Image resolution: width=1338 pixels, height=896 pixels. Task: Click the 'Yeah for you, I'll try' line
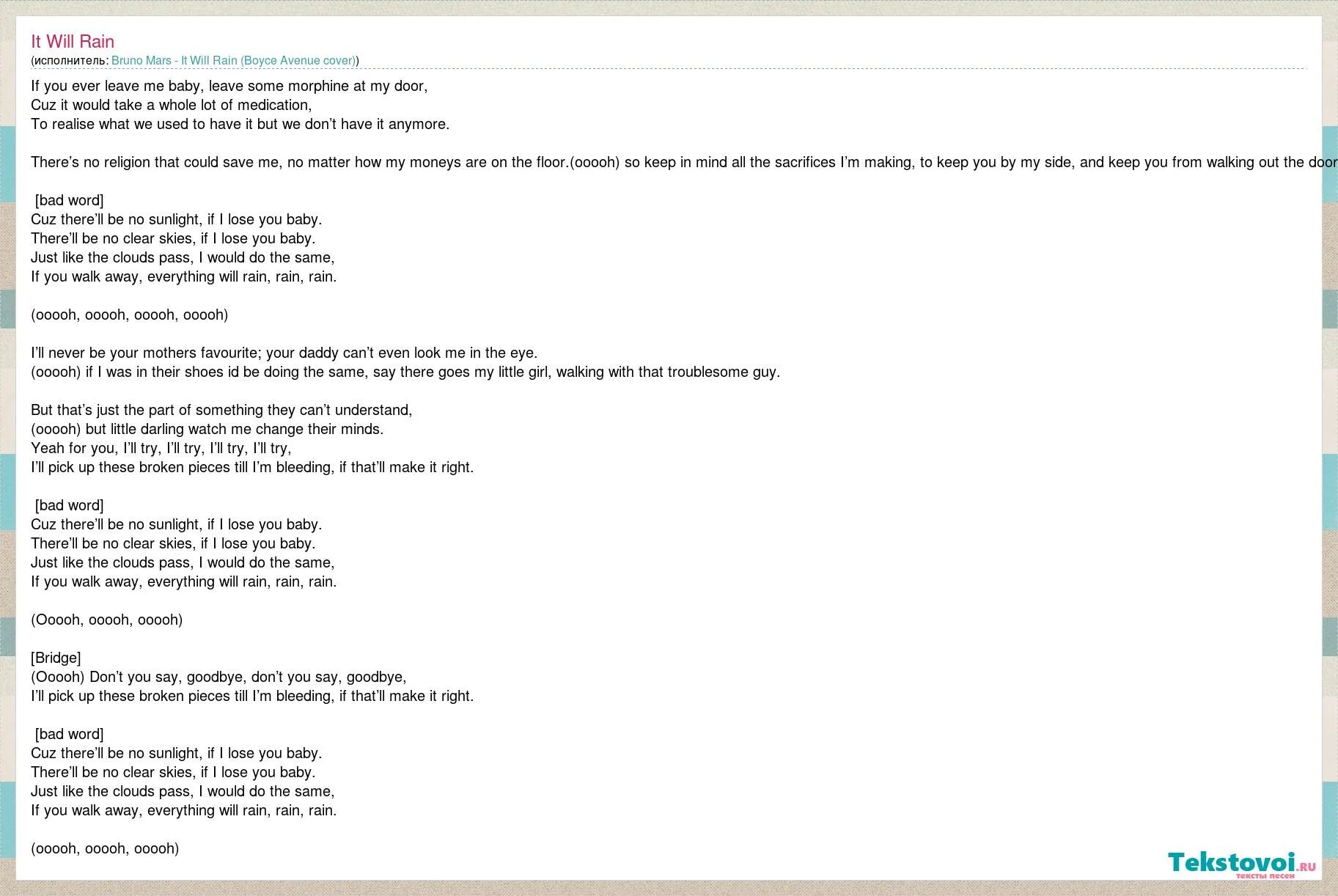(x=161, y=448)
